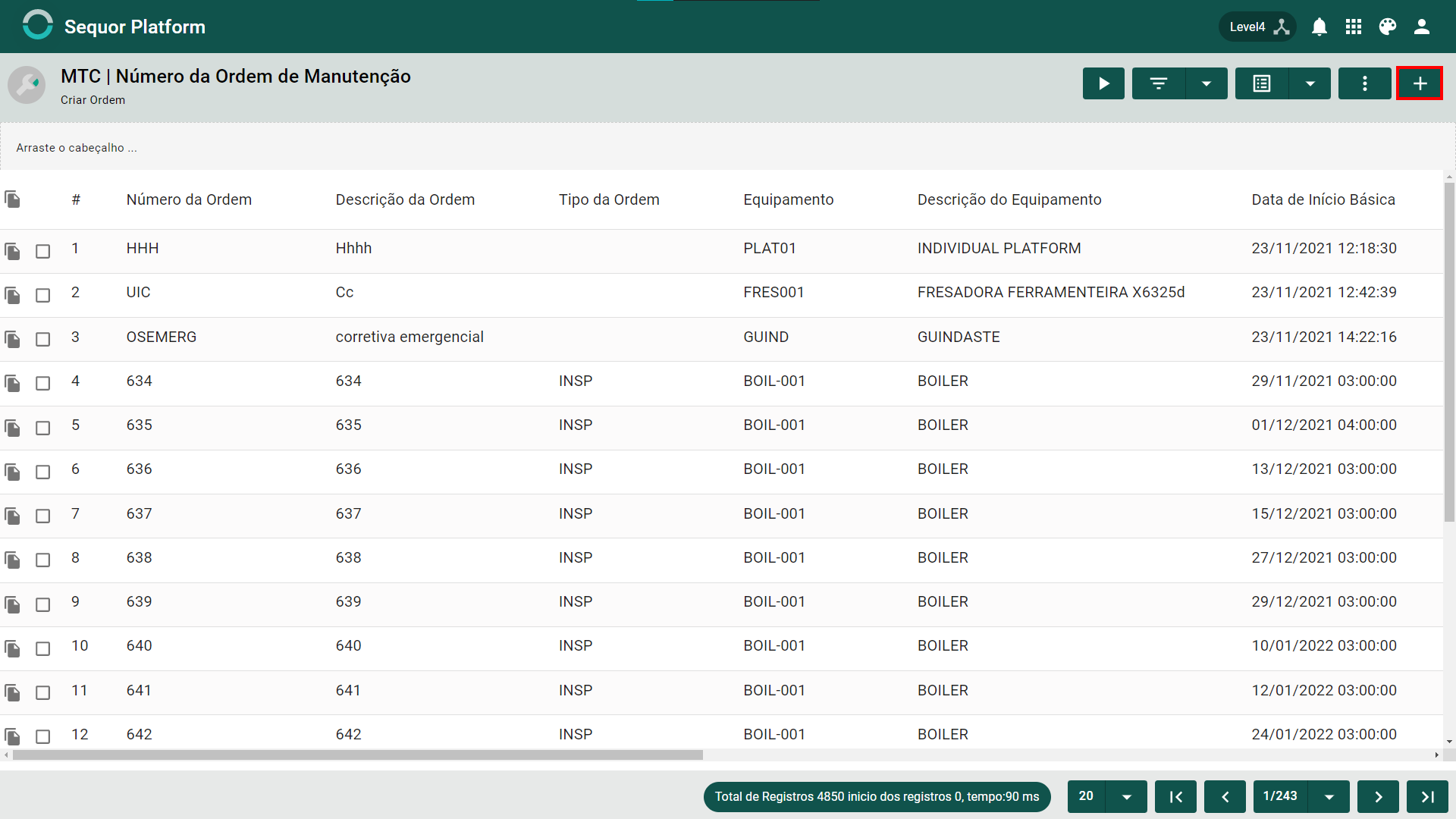
Task: Open the theme palette icon
Action: 1388,27
